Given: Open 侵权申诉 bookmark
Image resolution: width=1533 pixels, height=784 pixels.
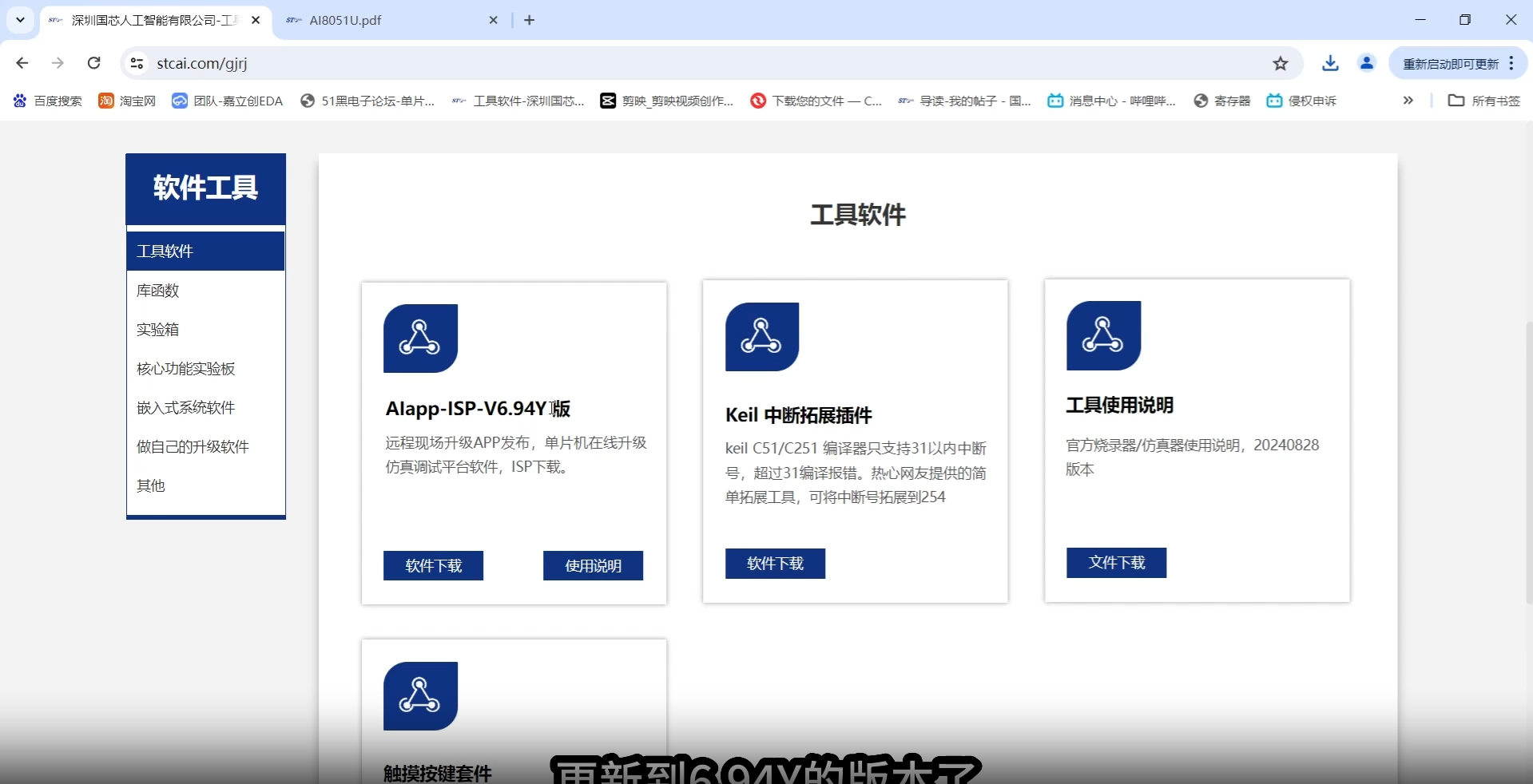Looking at the screenshot, I should [1301, 101].
